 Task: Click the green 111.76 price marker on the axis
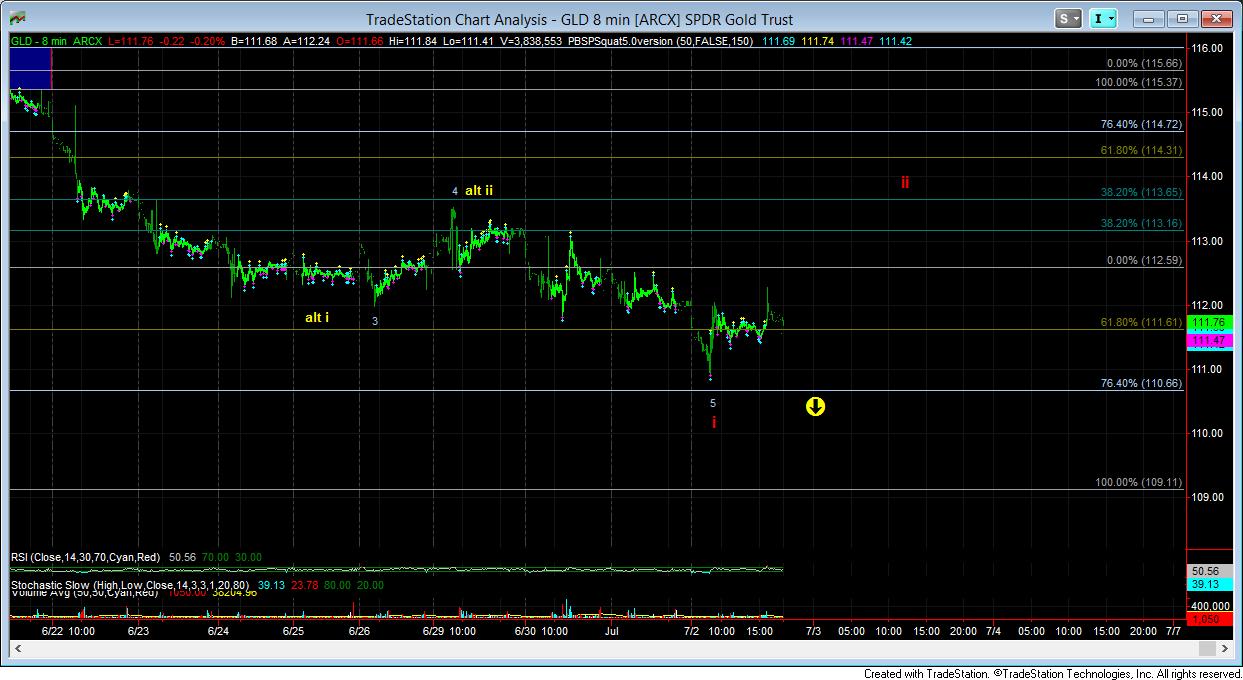pyautogui.click(x=1210, y=322)
